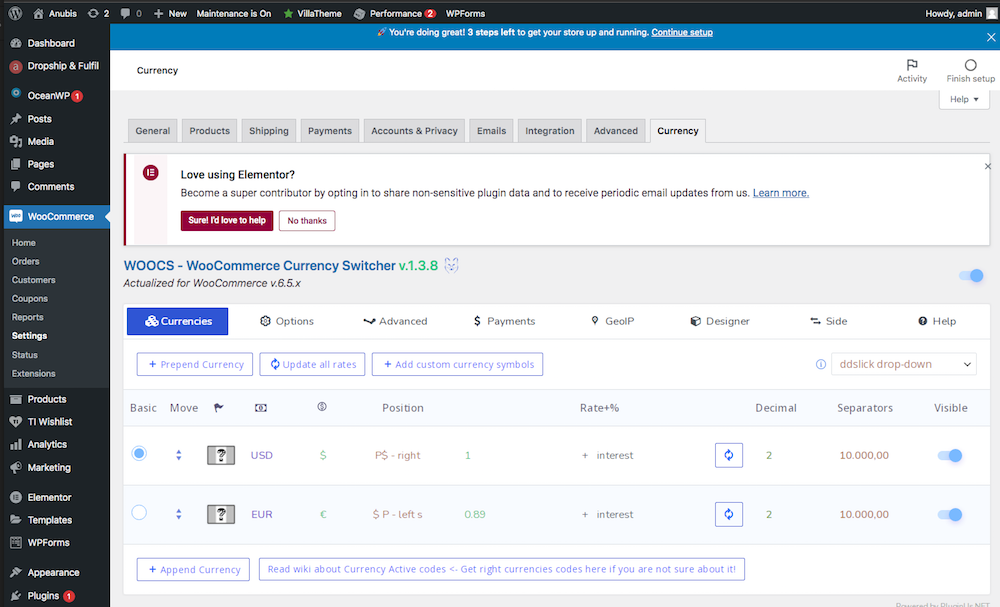Toggle the WOOCS main switch
Viewport: 1000px width, 607px height.
tap(971, 275)
